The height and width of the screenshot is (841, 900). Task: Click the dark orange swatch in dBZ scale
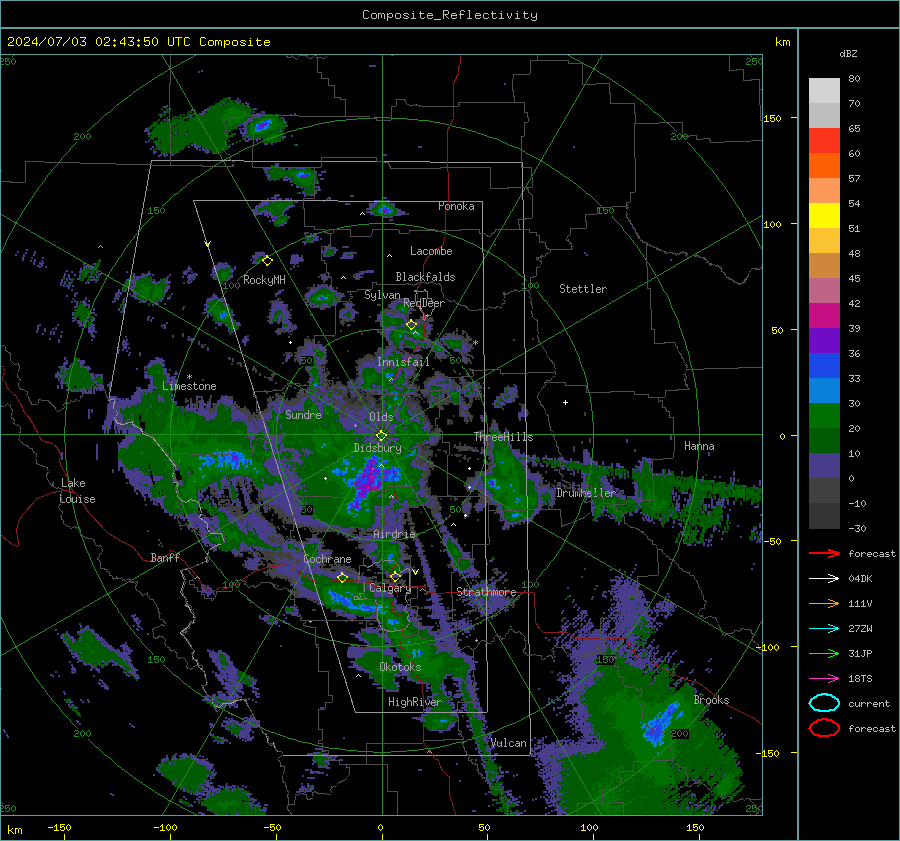[824, 166]
